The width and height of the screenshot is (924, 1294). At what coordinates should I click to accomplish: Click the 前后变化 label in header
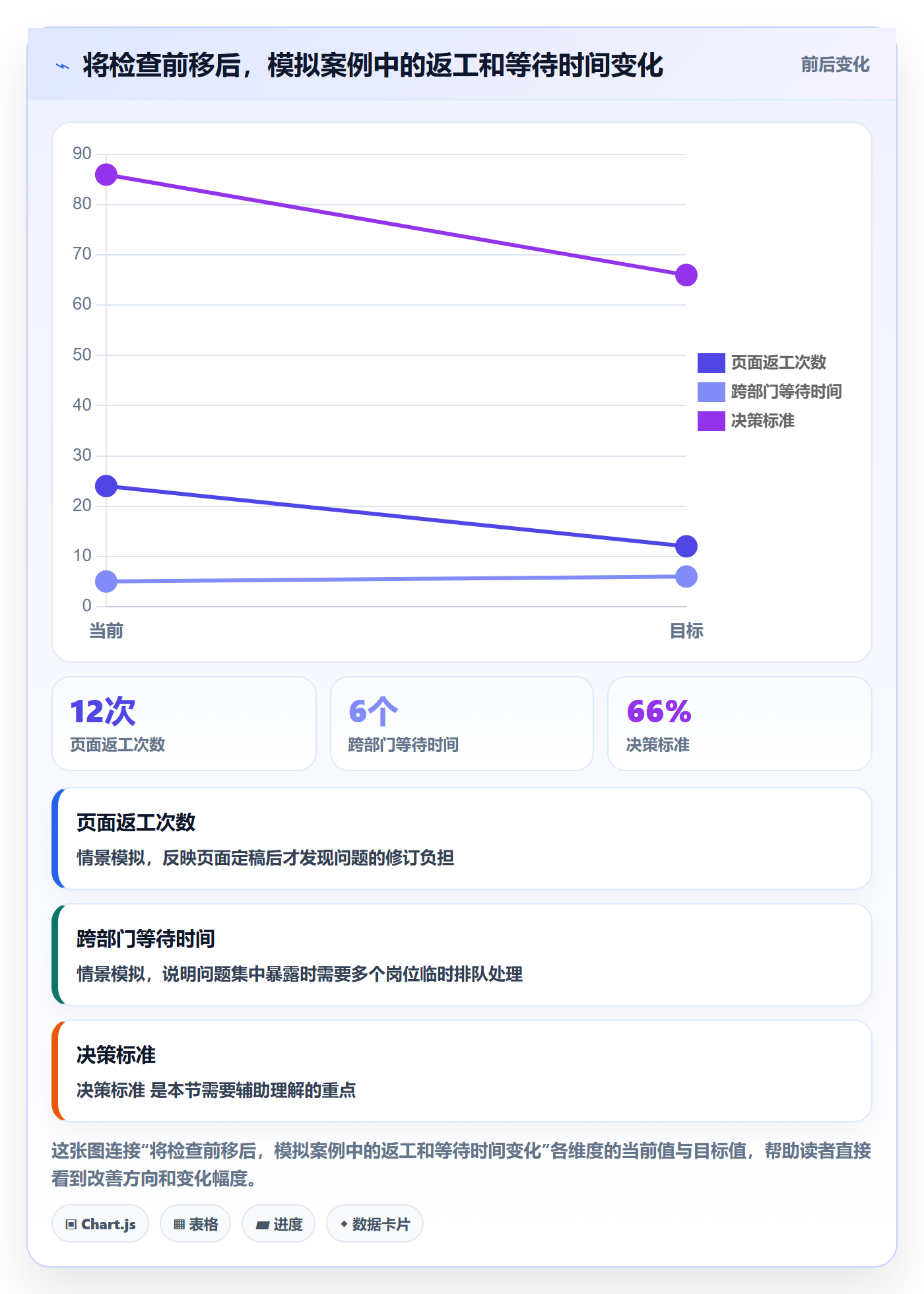835,65
